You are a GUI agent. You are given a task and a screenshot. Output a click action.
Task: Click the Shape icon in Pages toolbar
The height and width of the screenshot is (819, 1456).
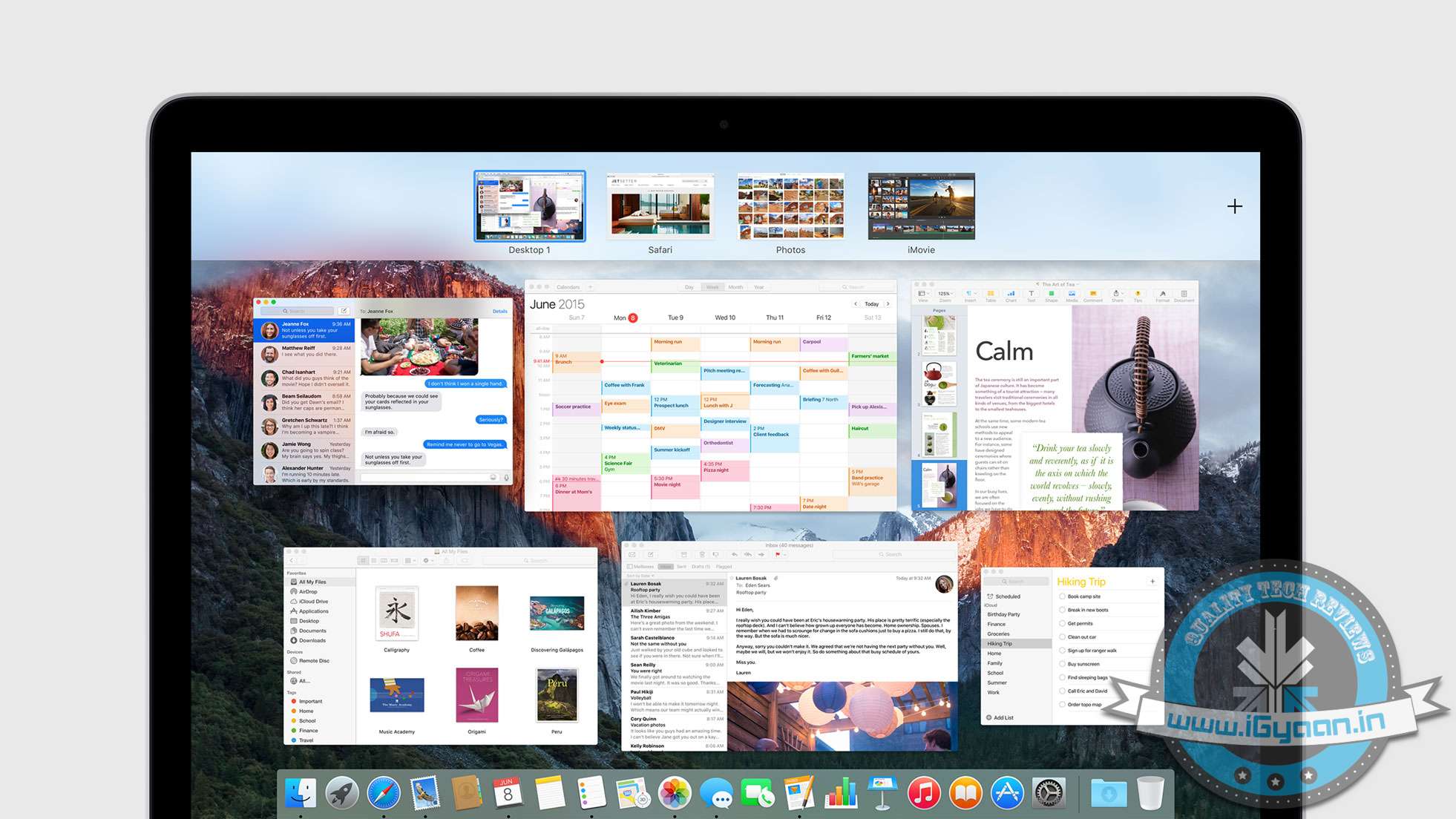[1051, 295]
